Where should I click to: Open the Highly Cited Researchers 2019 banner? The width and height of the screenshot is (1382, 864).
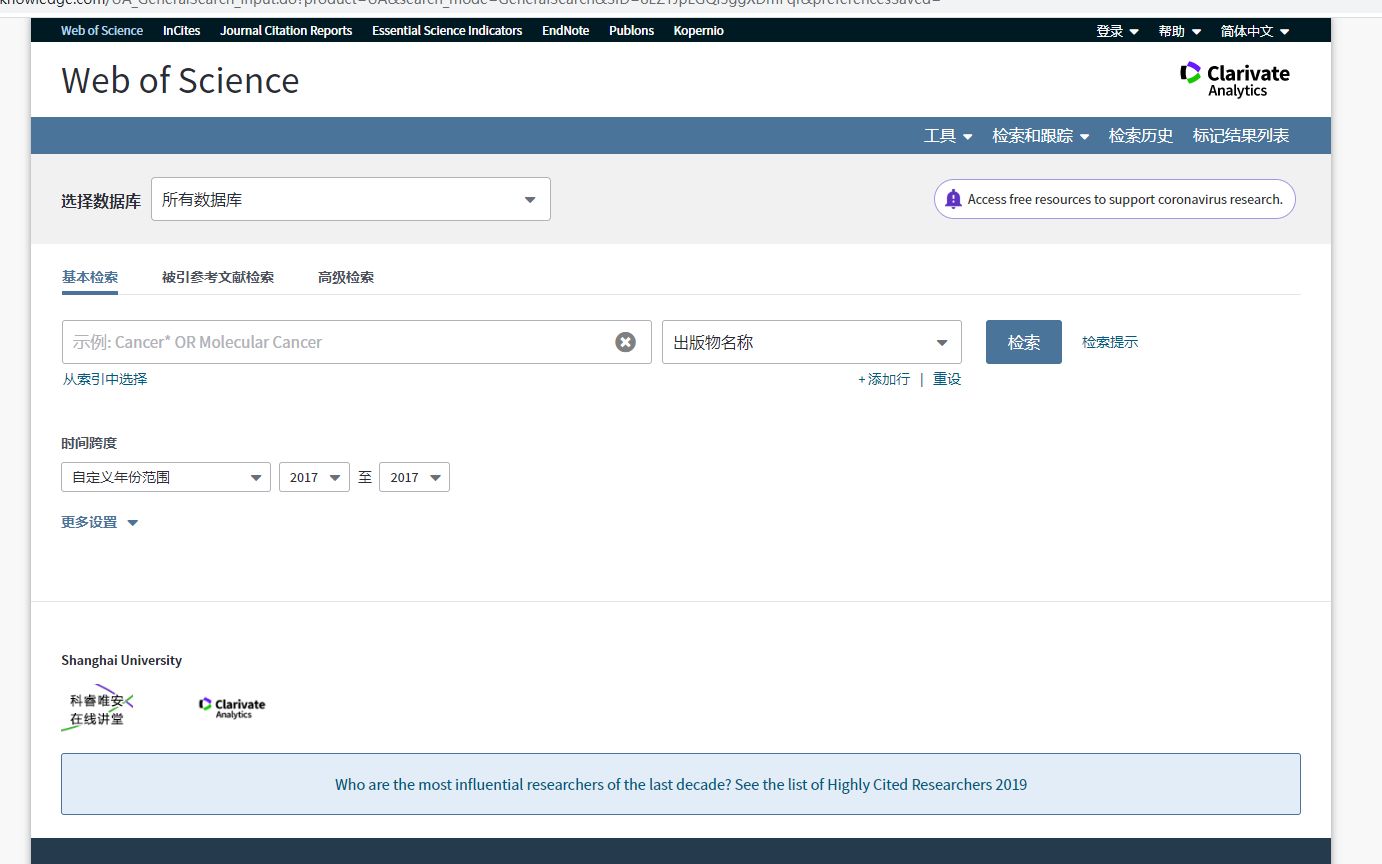(681, 784)
